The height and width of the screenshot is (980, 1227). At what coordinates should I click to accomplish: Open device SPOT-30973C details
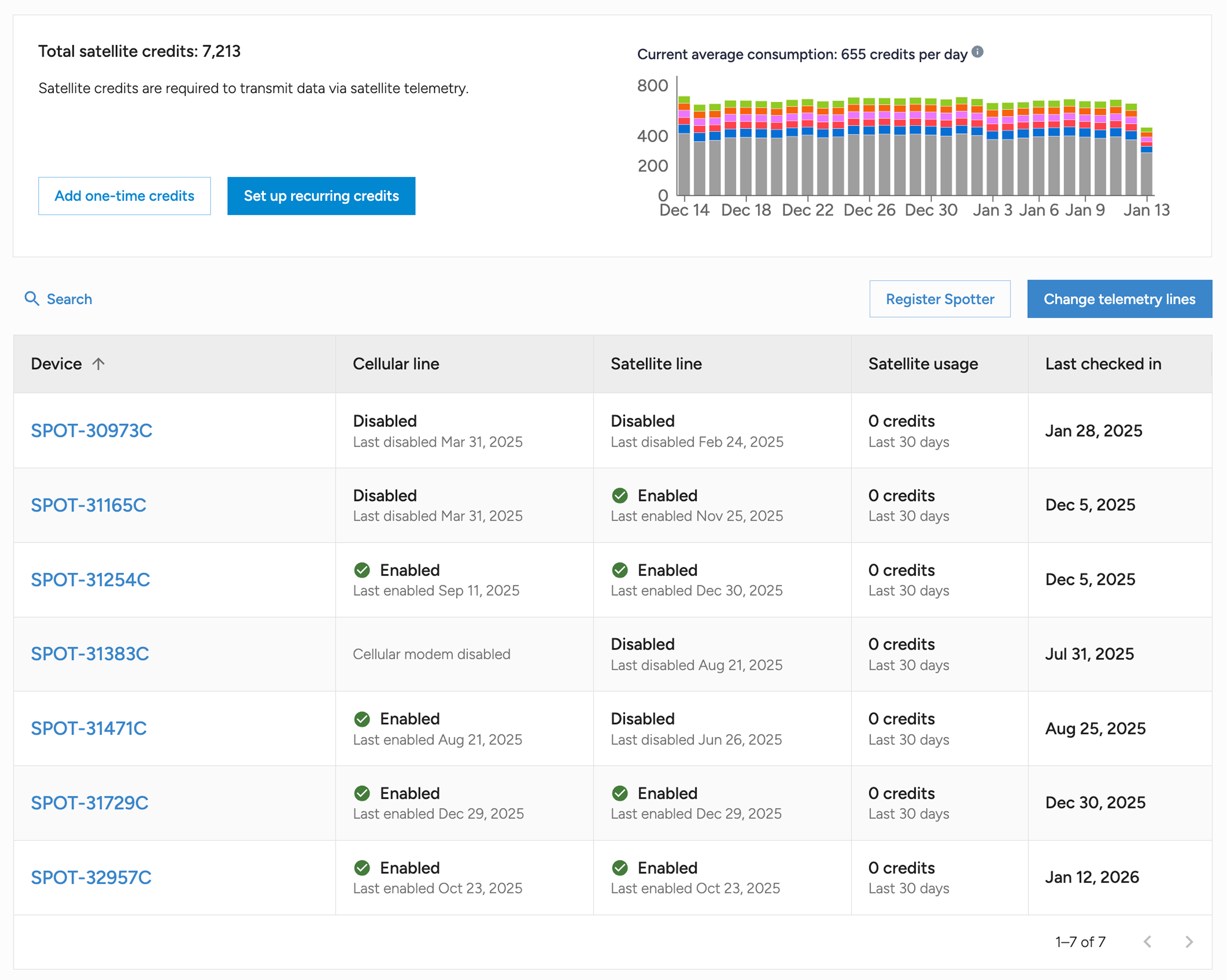tap(92, 430)
